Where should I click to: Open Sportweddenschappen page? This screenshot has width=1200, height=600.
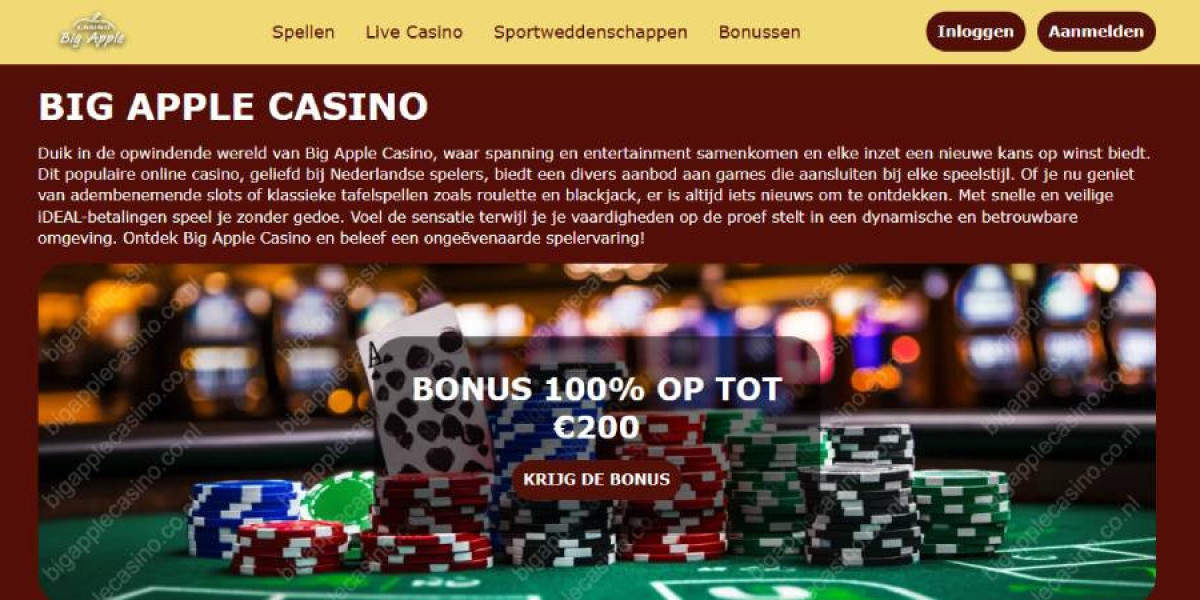pos(590,32)
